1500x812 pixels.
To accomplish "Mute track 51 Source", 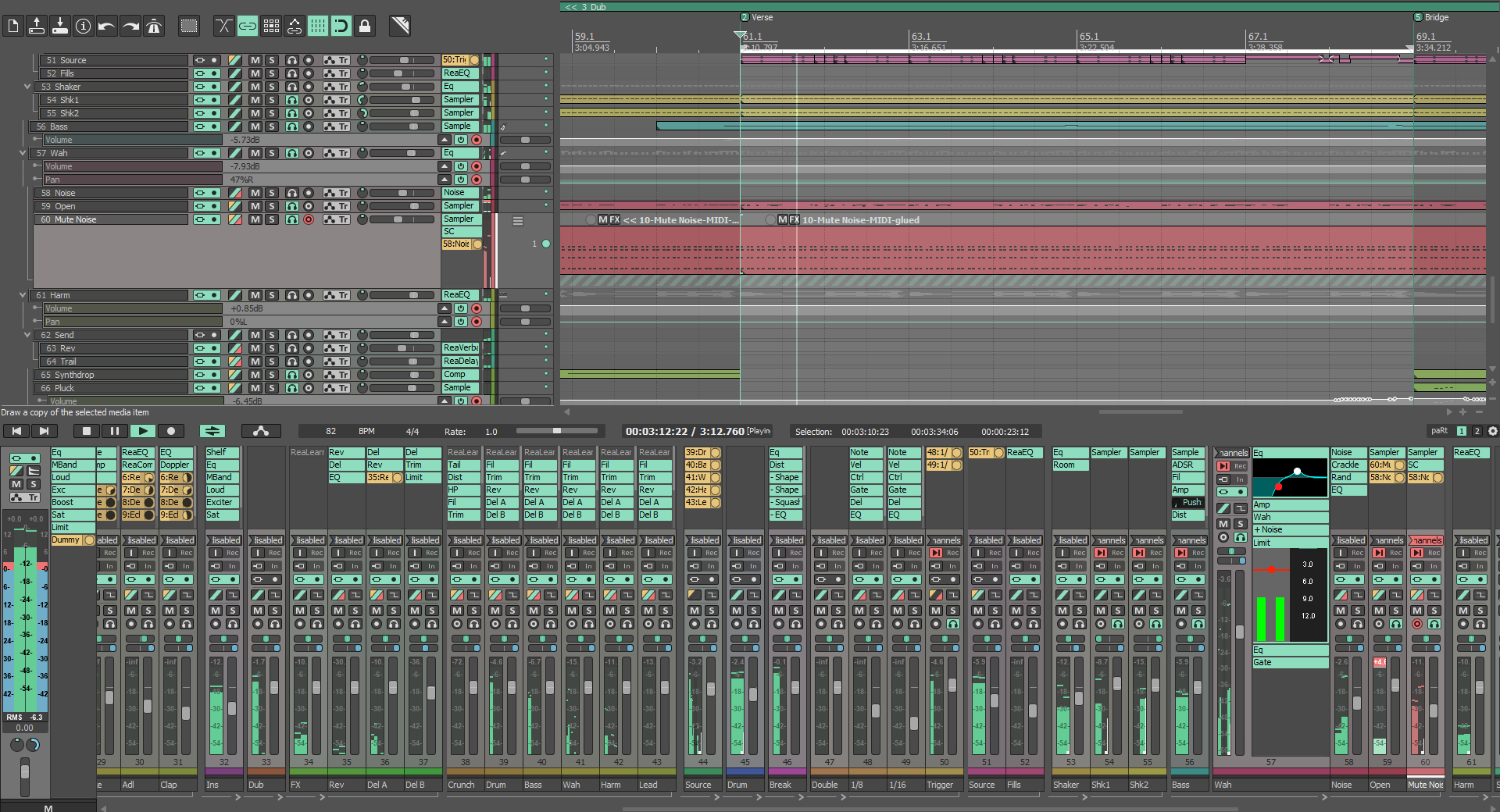I will 255,60.
